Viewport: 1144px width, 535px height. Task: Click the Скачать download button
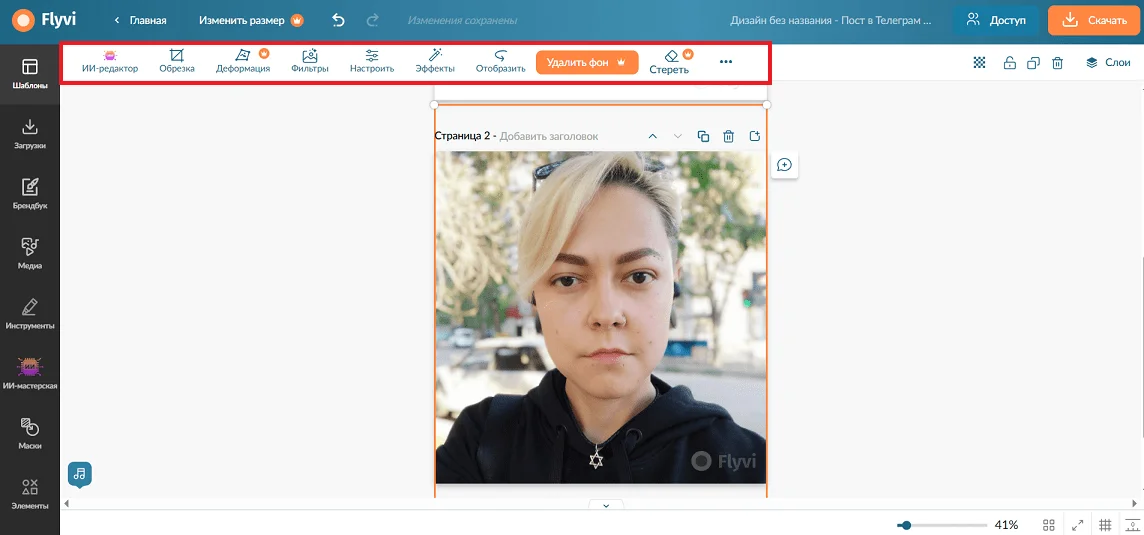1095,20
